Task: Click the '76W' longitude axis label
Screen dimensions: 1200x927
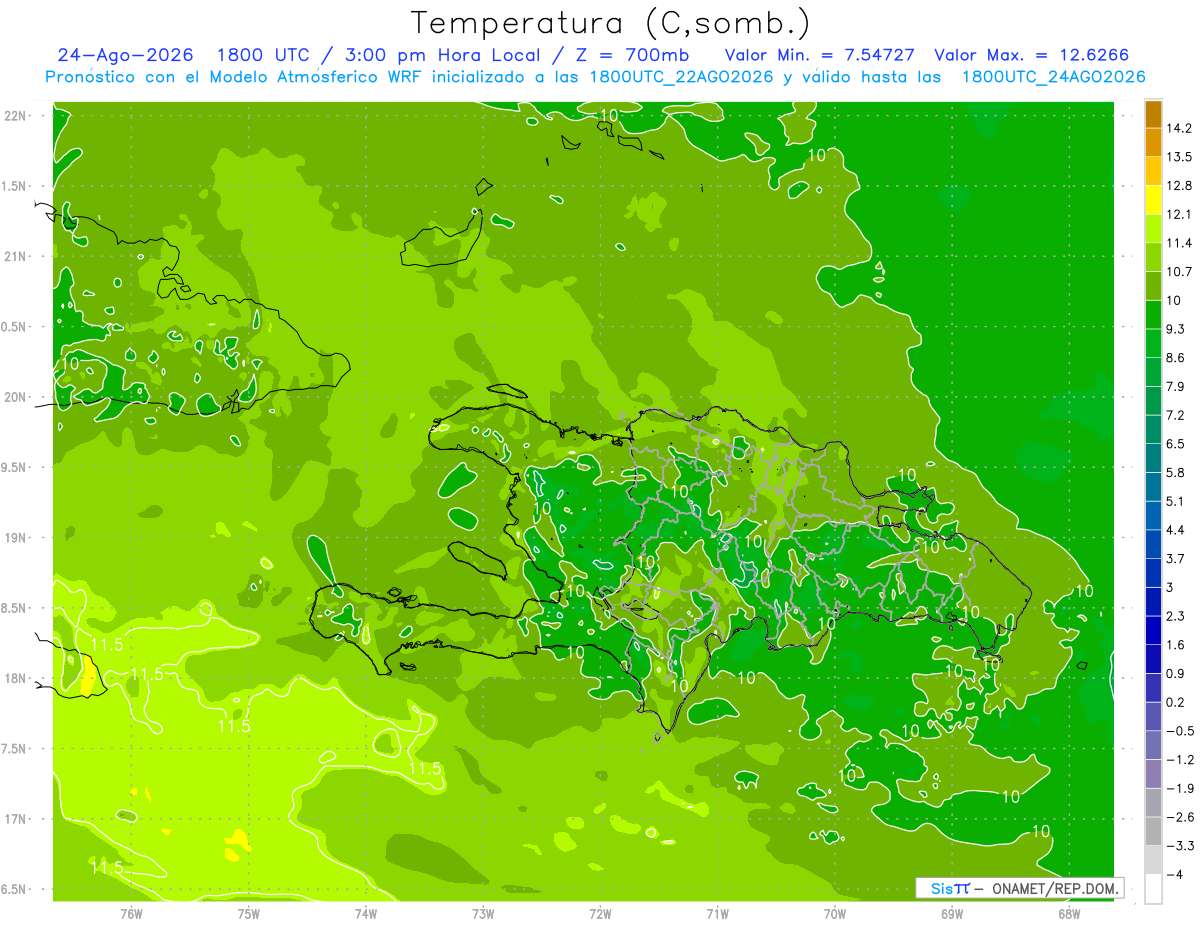Action: point(131,913)
